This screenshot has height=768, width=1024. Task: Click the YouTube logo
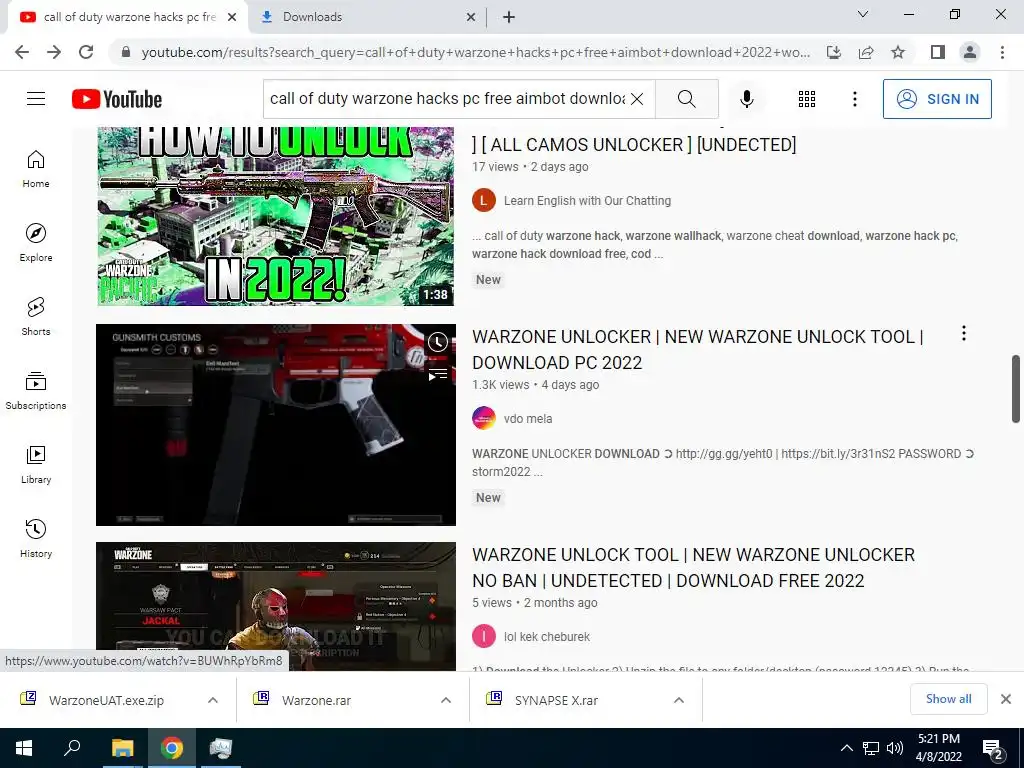pos(117,99)
